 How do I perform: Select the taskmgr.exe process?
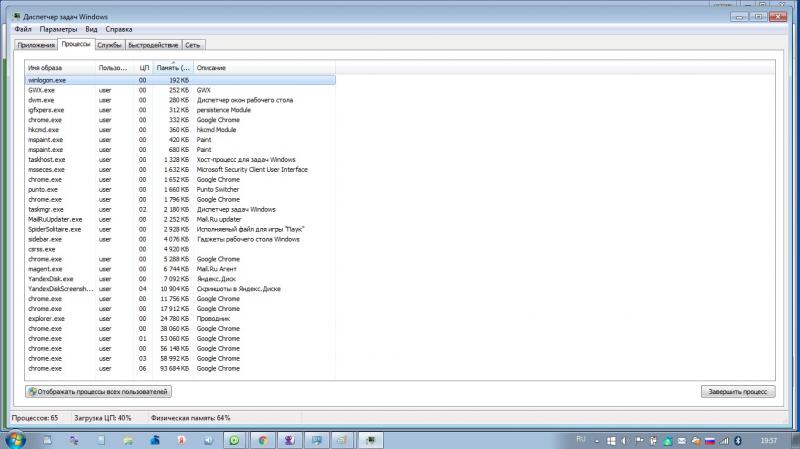(x=180, y=210)
